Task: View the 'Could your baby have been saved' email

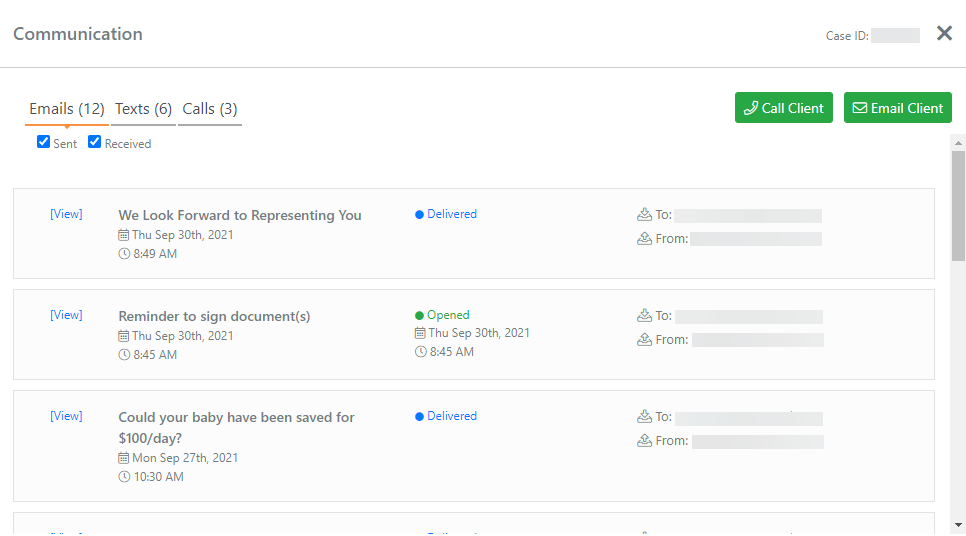Action: pos(66,416)
